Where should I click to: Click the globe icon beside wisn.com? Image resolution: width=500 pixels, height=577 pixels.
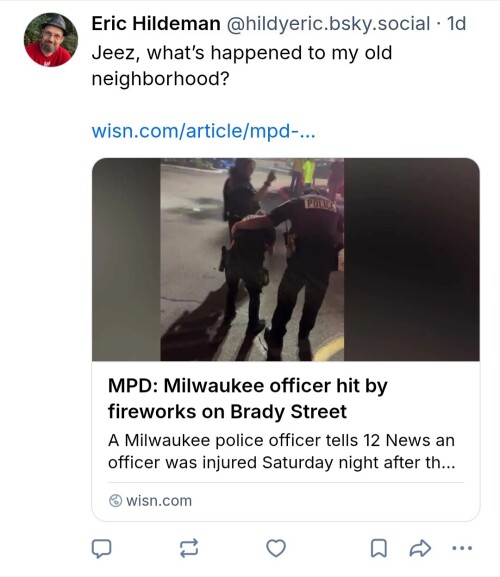115,500
